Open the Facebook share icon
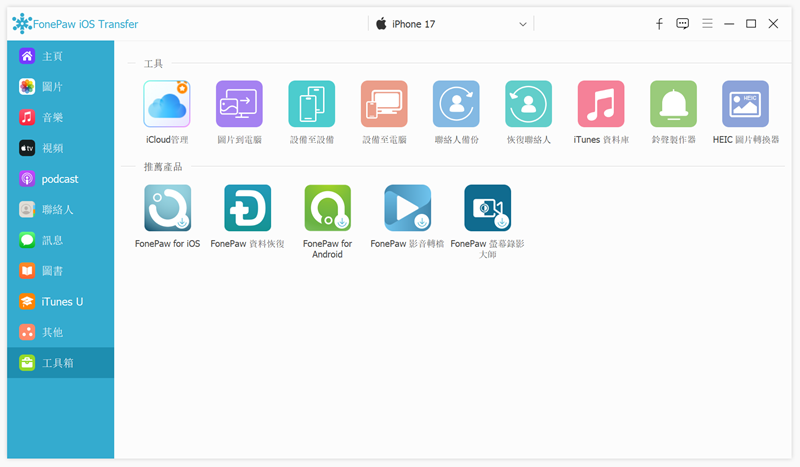800x467 pixels. 659,23
